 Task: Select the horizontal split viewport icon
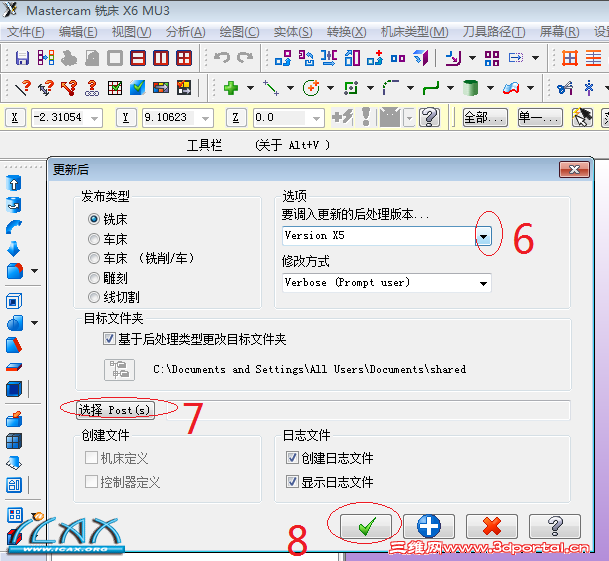[138, 58]
